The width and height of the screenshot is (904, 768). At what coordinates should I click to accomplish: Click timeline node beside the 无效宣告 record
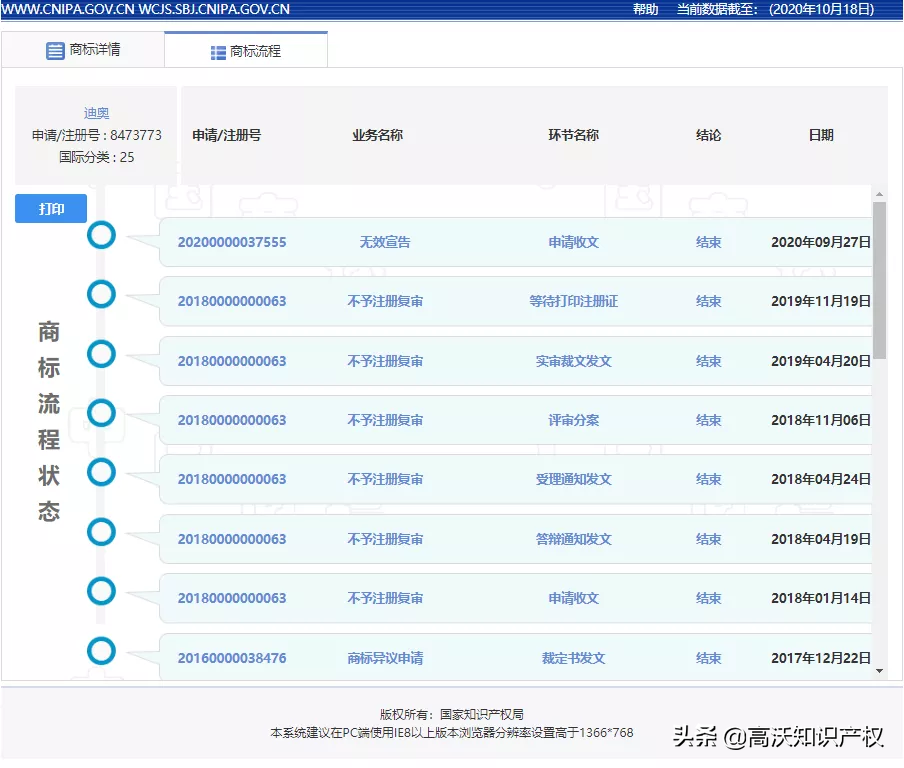101,235
